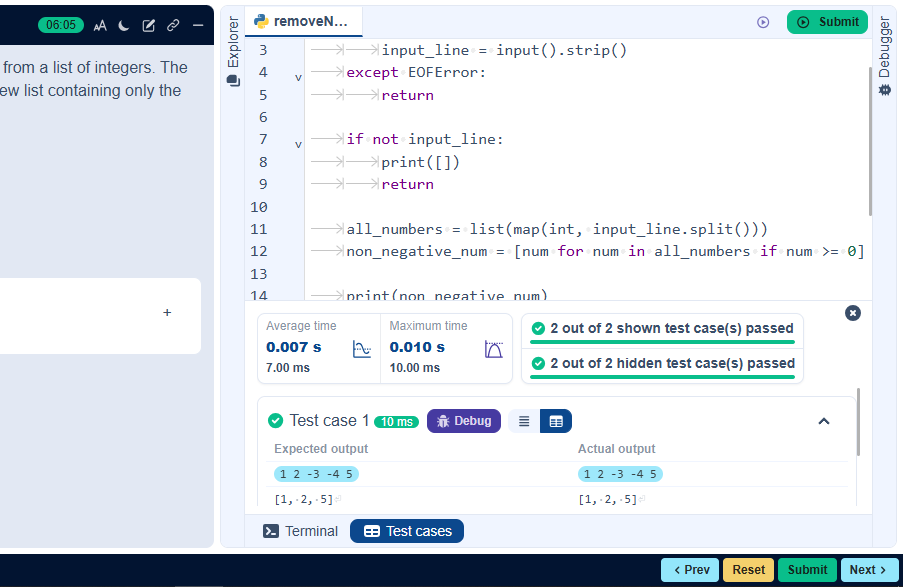This screenshot has height=587, width=903.
Task: Click actual input chip 1 2 -3 -4 5
Action: click(620, 474)
